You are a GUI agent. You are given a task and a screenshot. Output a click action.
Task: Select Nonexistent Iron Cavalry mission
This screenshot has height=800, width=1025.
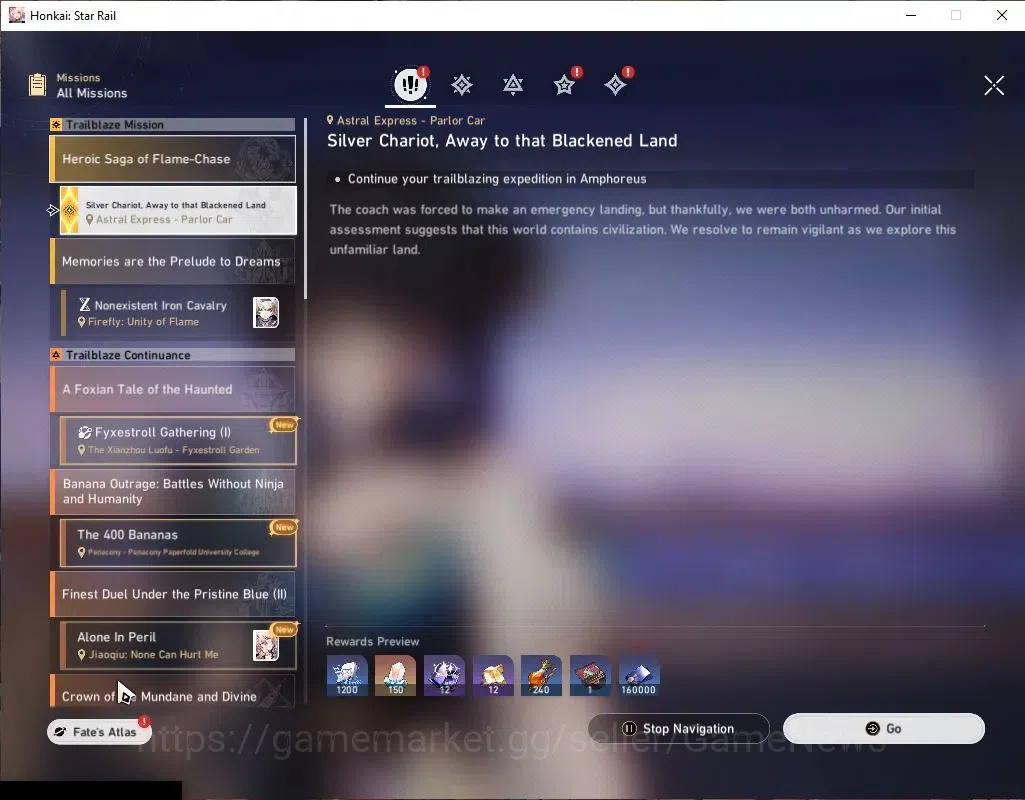pyautogui.click(x=178, y=312)
